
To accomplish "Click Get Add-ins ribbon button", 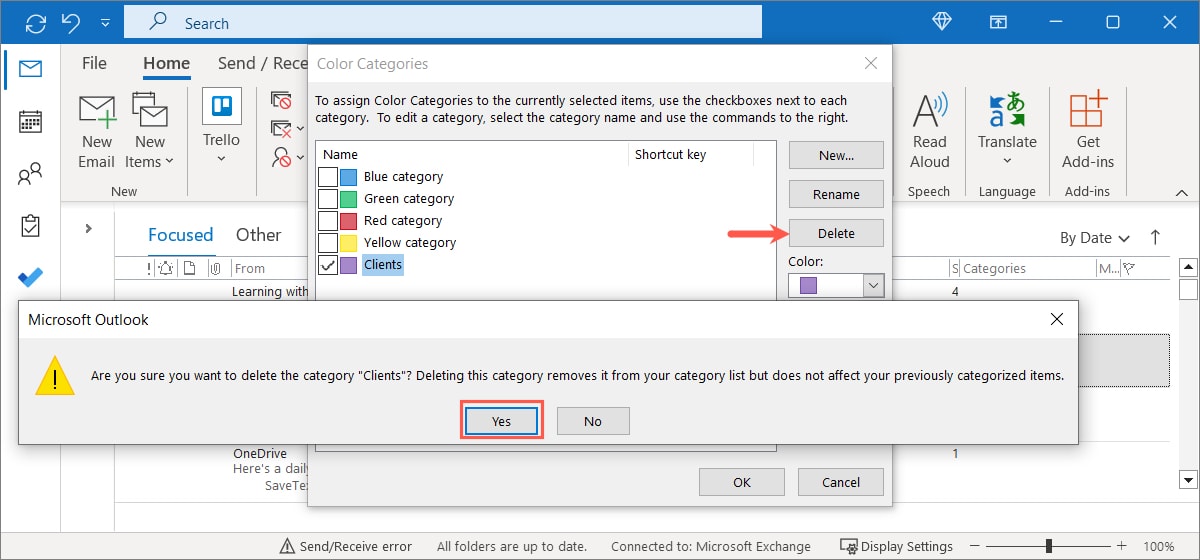I will click(x=1088, y=130).
